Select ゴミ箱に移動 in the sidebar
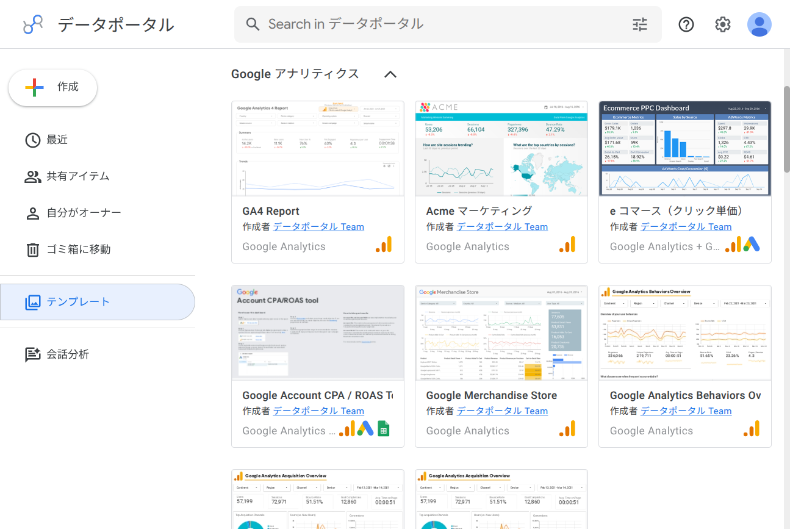The width and height of the screenshot is (790, 529). click(x=97, y=249)
